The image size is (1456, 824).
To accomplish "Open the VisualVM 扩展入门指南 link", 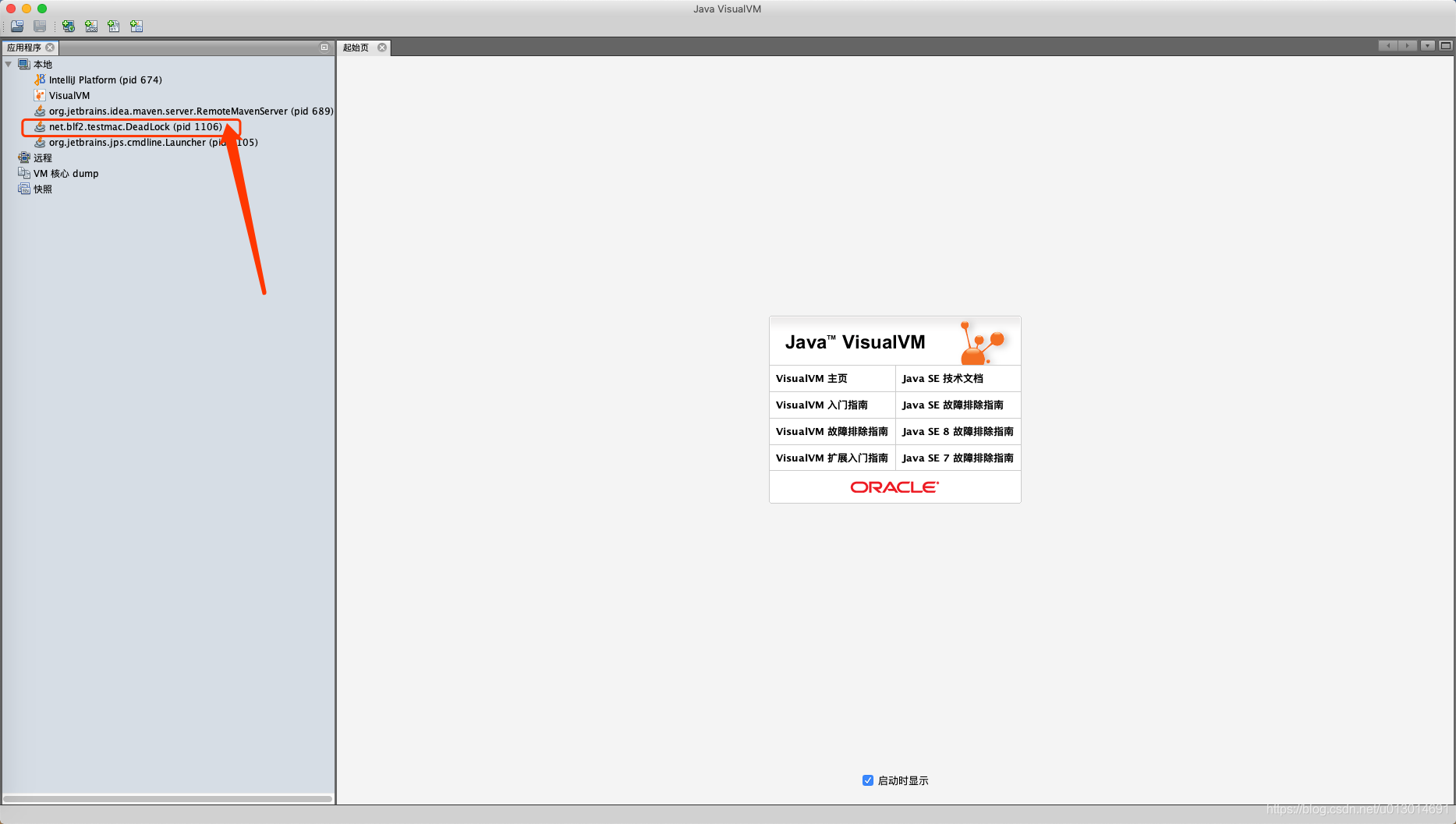I will tap(832, 458).
